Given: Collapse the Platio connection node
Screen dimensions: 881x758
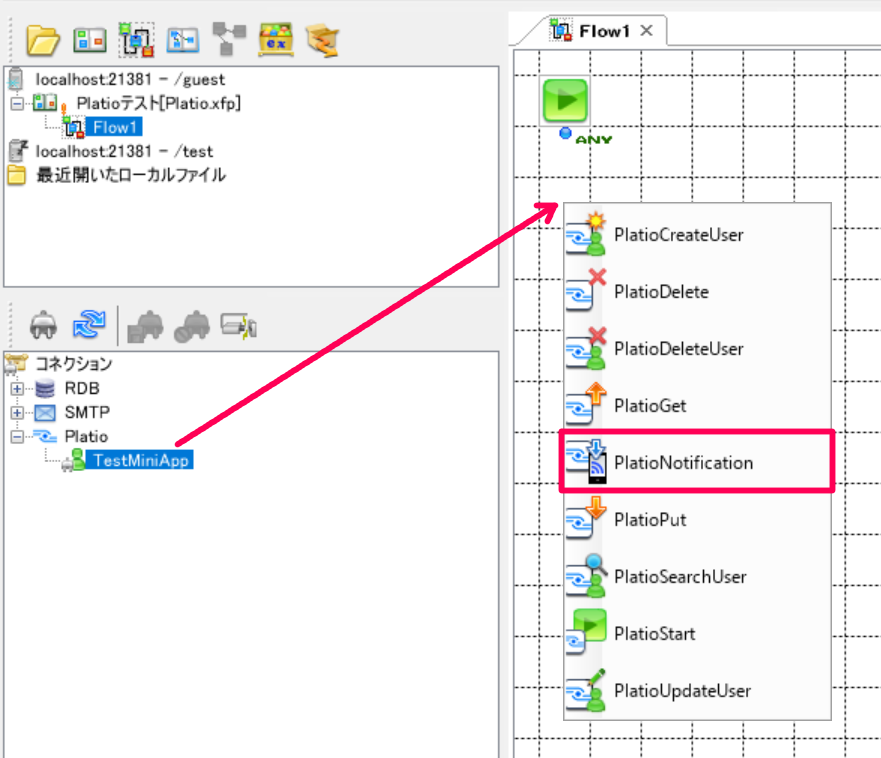Looking at the screenshot, I should [x=17, y=437].
